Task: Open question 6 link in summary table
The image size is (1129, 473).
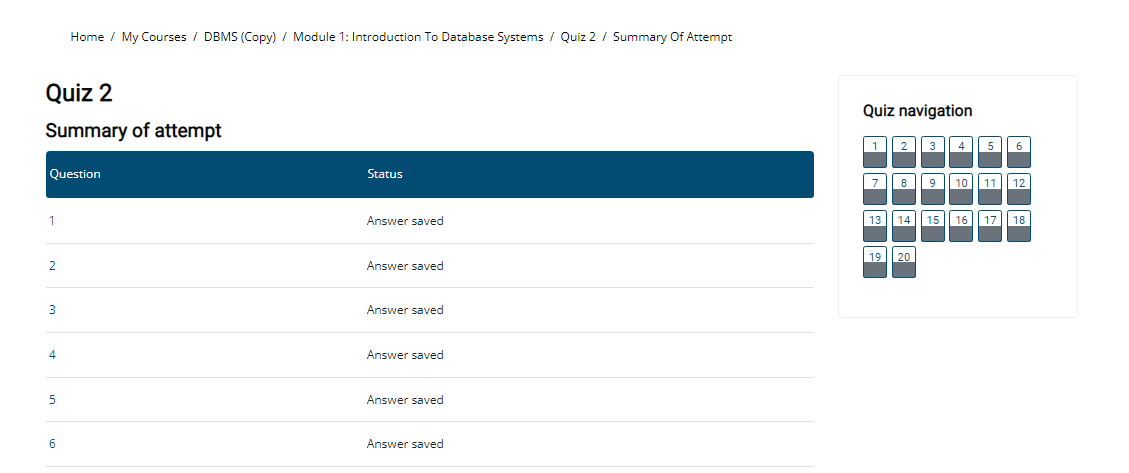Action: pos(52,444)
